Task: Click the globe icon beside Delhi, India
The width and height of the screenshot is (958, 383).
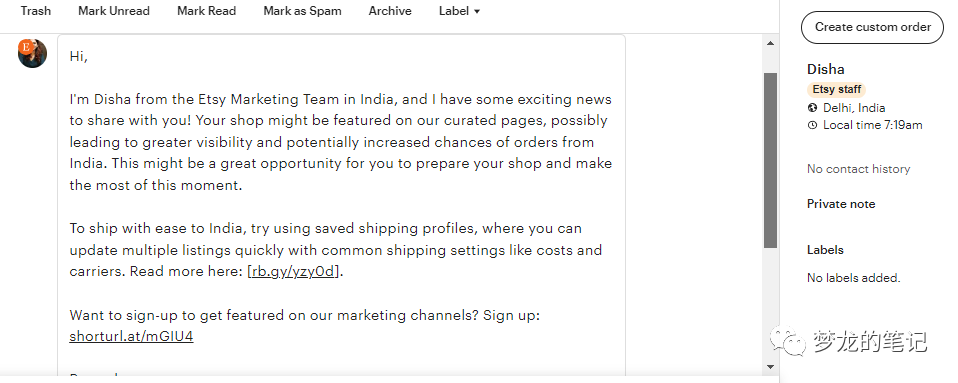Action: pos(812,108)
